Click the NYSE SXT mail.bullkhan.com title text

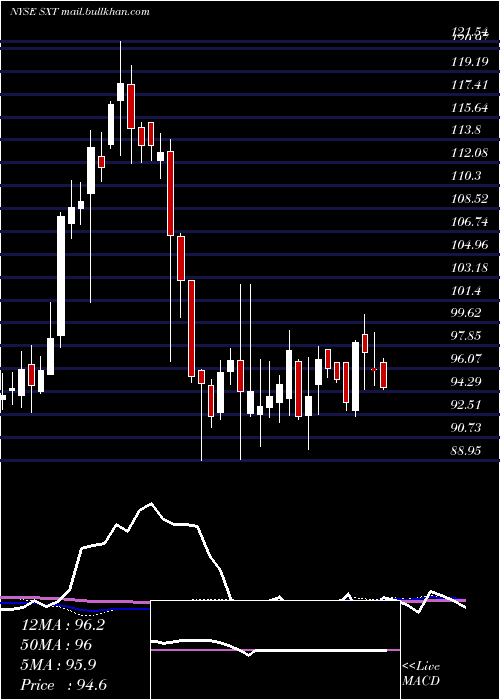click(x=79, y=12)
